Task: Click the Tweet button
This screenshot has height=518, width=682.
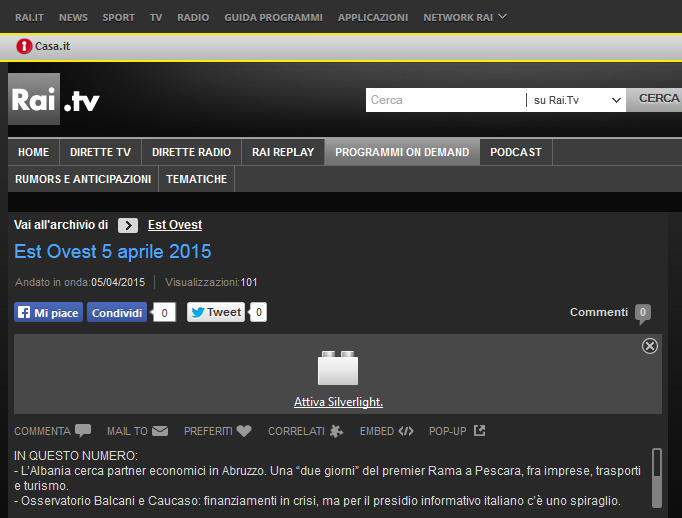Action: click(216, 312)
